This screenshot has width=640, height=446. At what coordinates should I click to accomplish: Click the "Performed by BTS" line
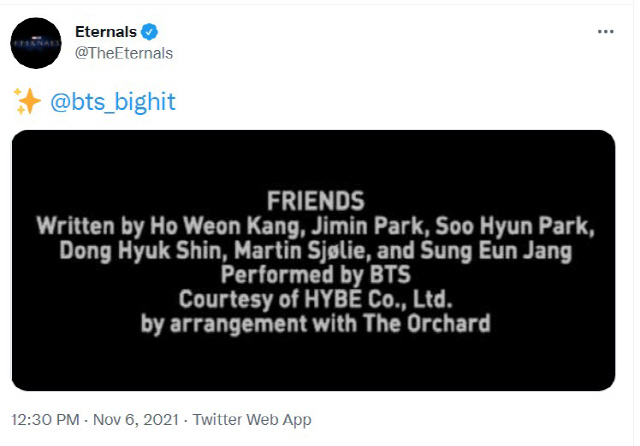point(315,274)
